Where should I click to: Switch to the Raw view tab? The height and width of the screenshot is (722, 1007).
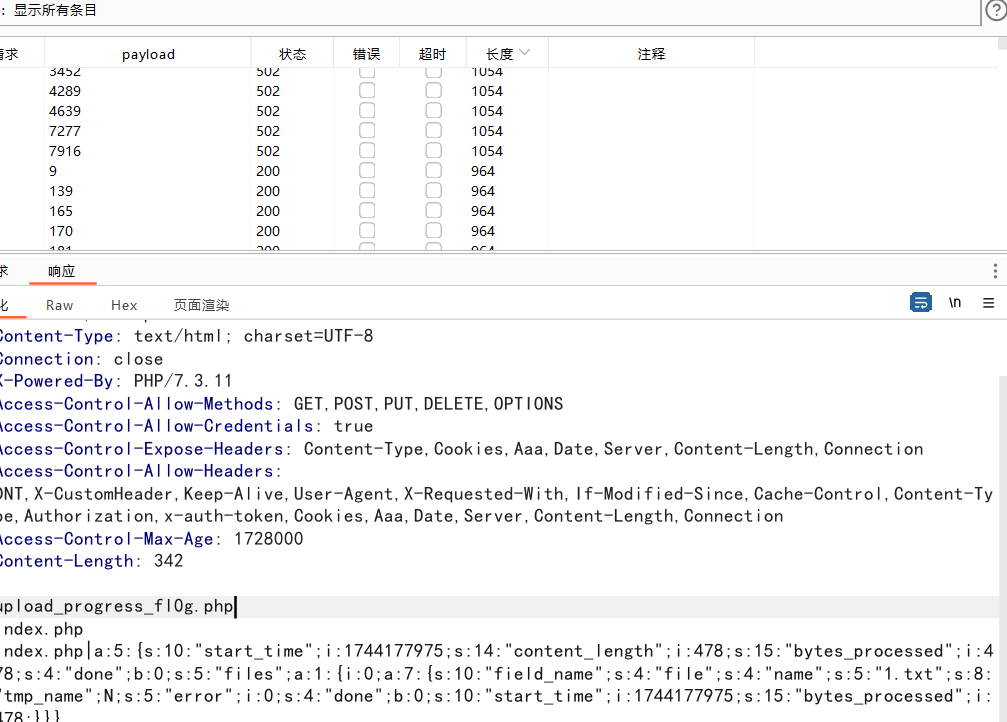tap(59, 305)
